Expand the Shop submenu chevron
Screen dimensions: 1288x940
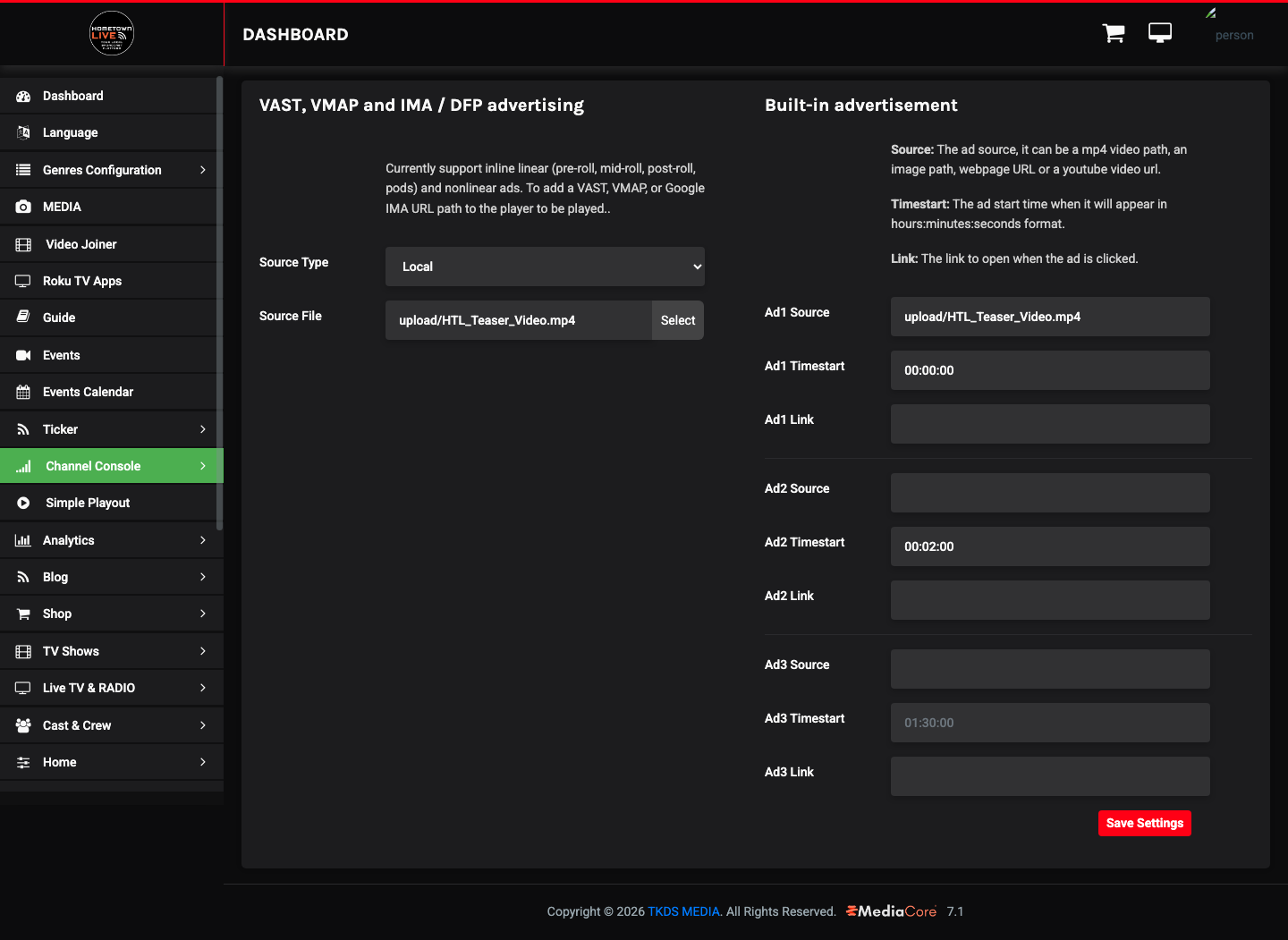[x=203, y=614]
